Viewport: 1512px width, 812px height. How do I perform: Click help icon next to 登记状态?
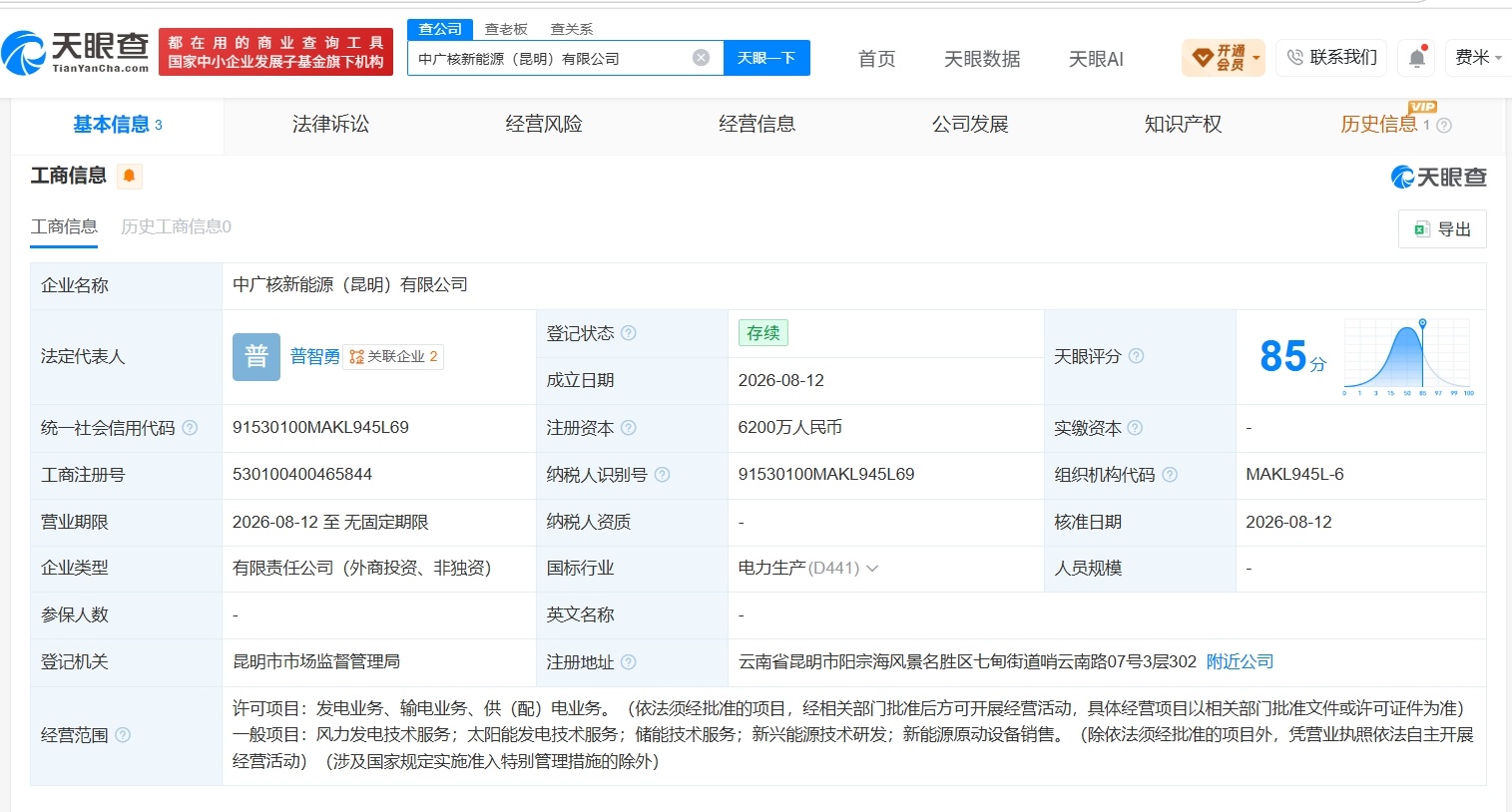(x=629, y=333)
